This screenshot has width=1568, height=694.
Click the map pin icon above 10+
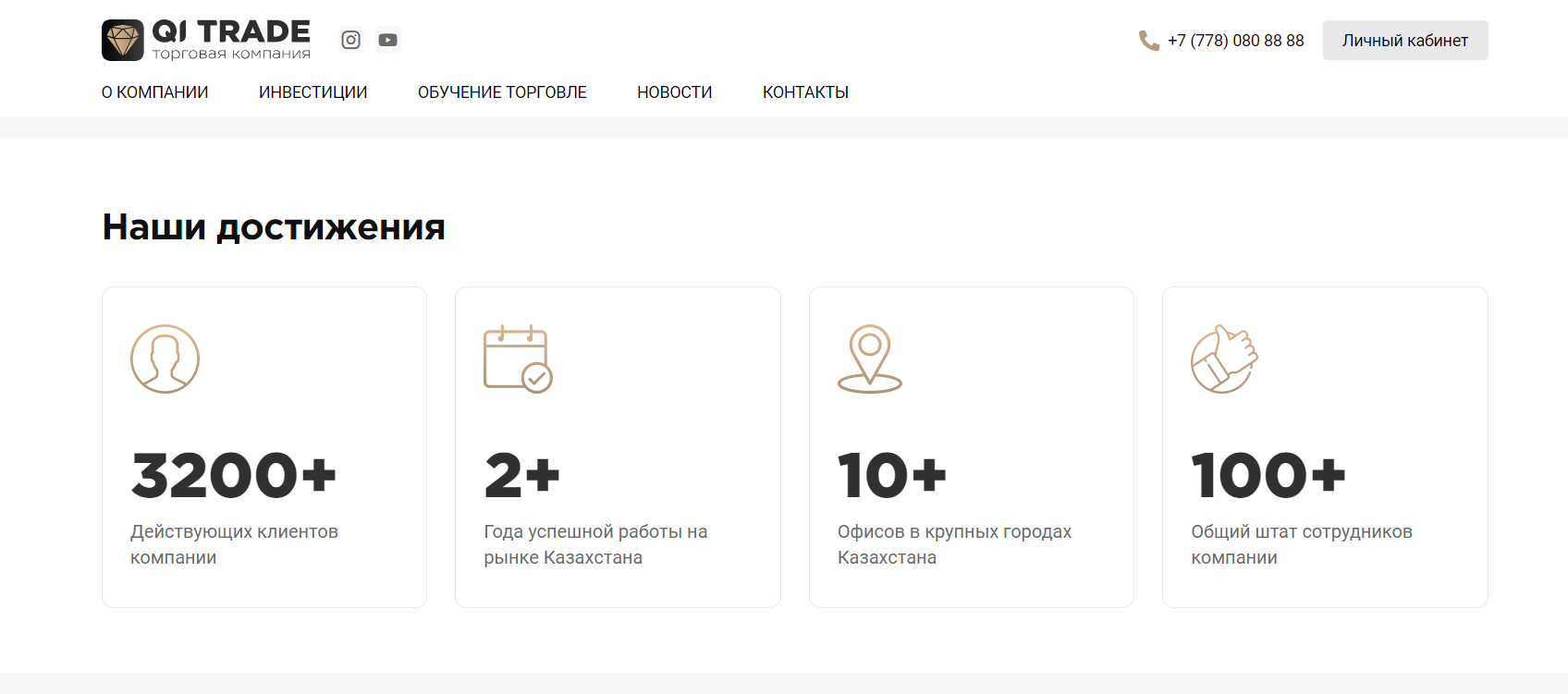coord(870,359)
